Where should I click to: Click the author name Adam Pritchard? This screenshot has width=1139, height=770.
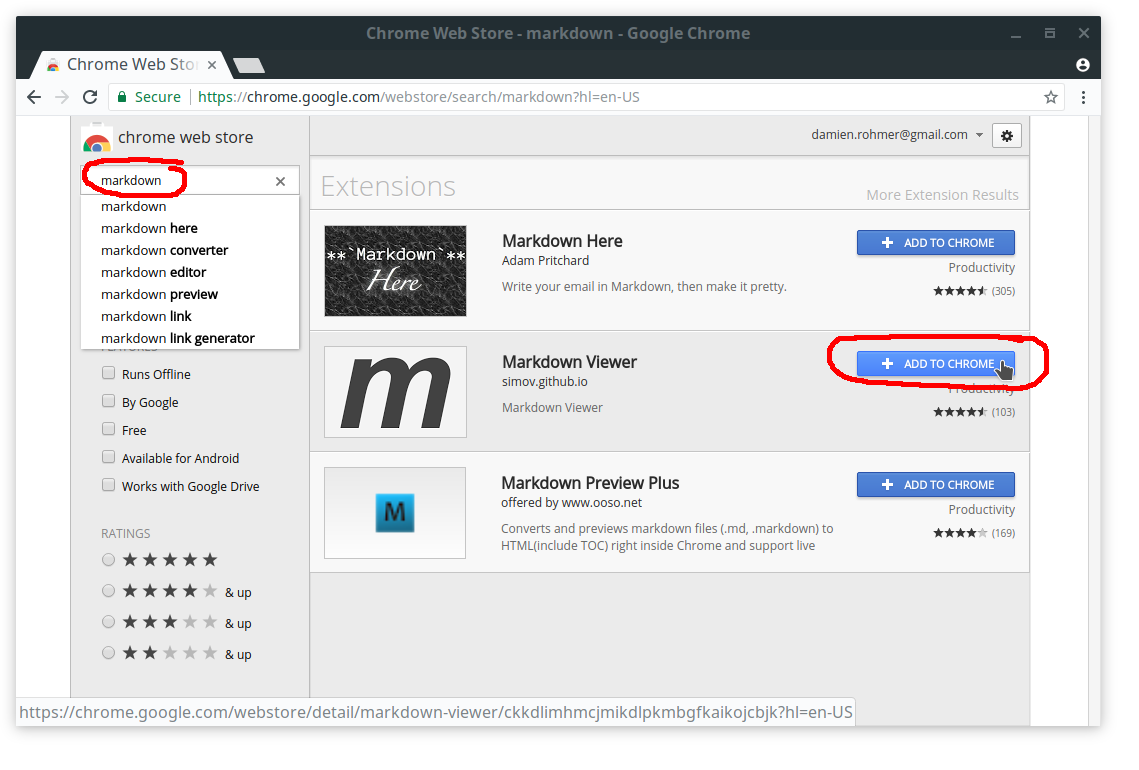tap(546, 261)
